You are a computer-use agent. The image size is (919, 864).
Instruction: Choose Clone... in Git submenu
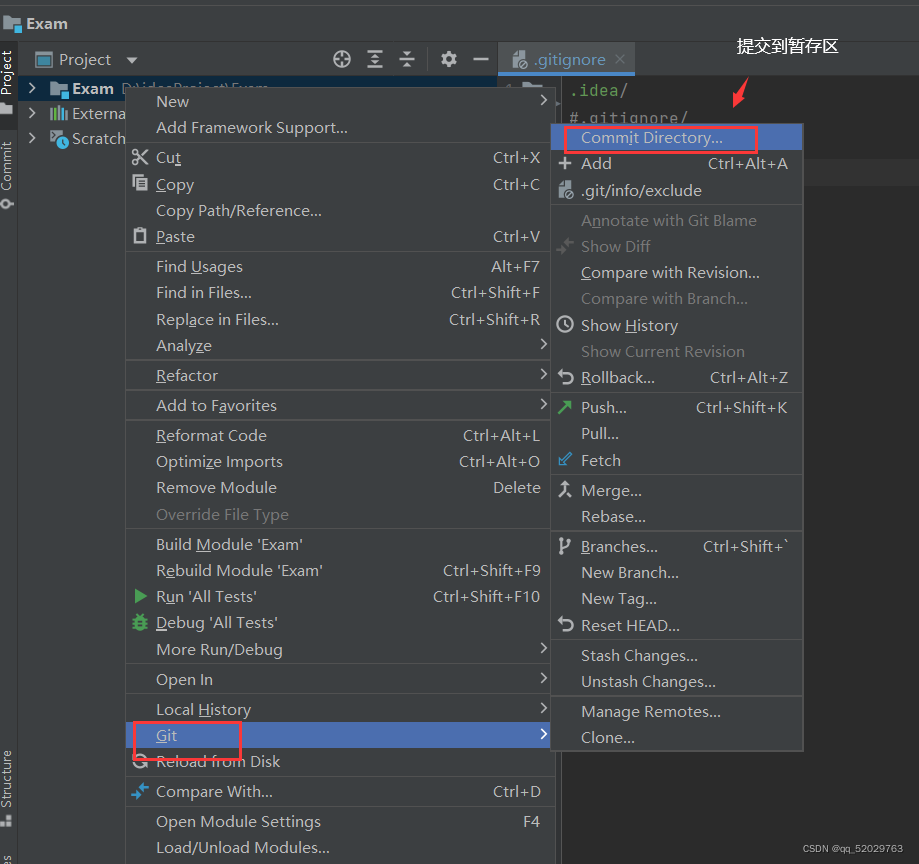pos(676,737)
